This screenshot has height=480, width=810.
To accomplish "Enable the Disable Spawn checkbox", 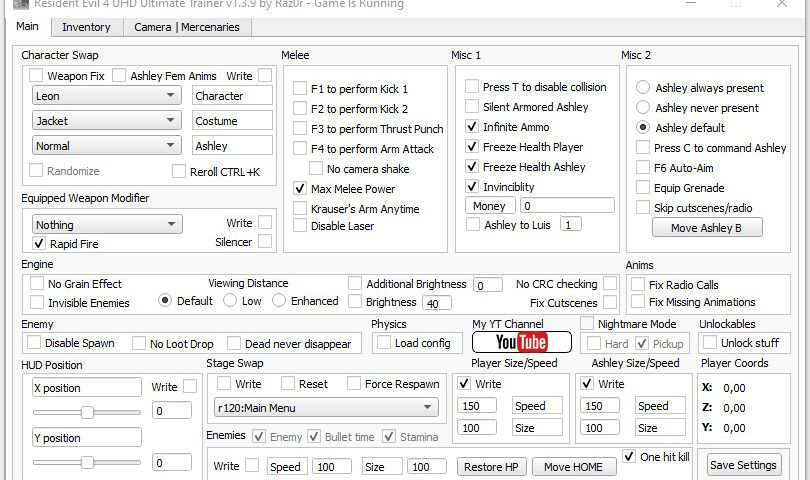I will (x=34, y=343).
